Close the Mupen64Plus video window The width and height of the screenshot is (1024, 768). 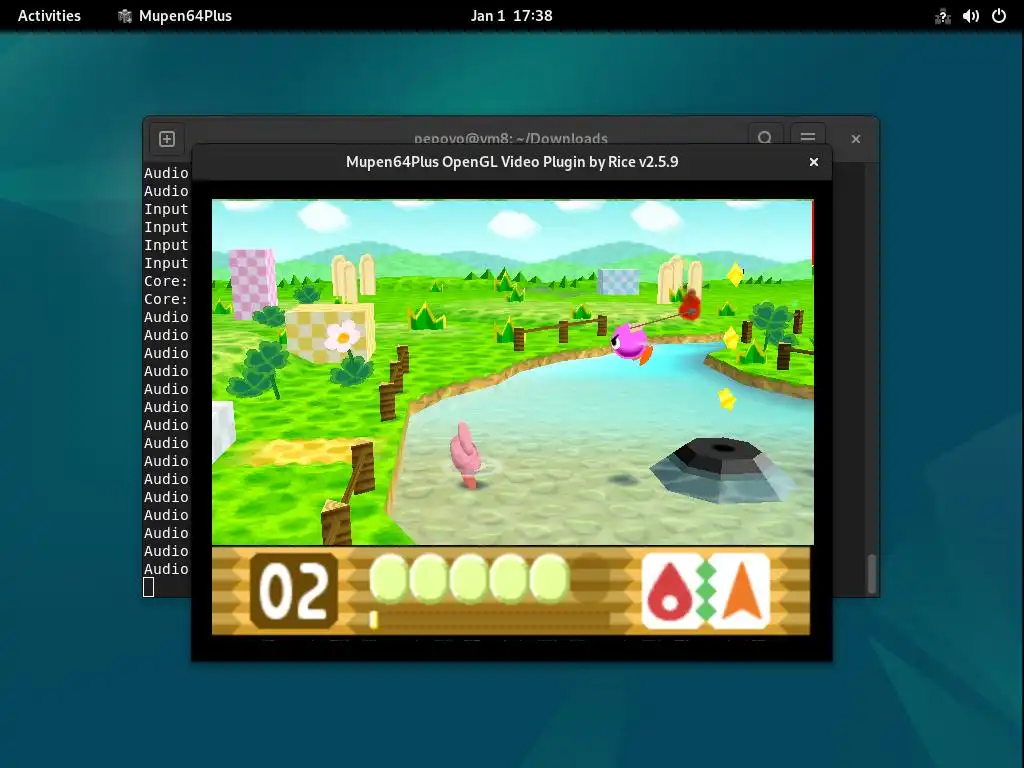coord(814,162)
